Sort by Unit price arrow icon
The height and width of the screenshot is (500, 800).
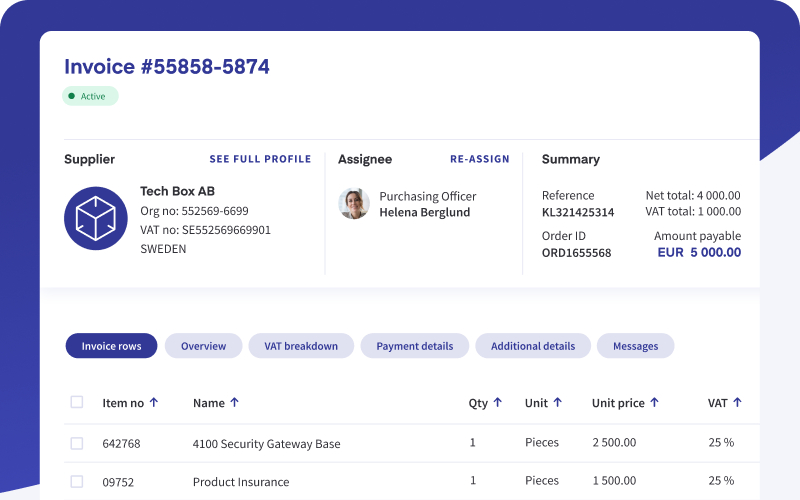tap(654, 403)
